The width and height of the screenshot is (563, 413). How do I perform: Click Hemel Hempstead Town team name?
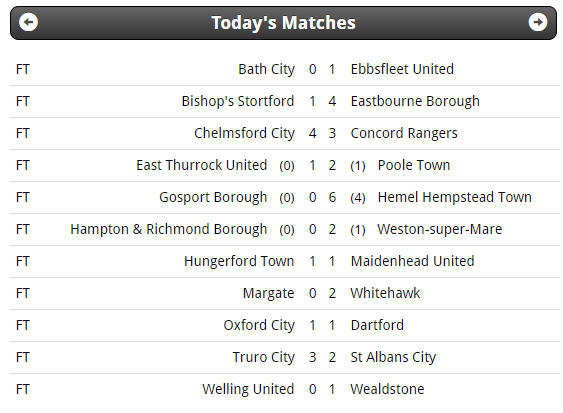coord(455,197)
